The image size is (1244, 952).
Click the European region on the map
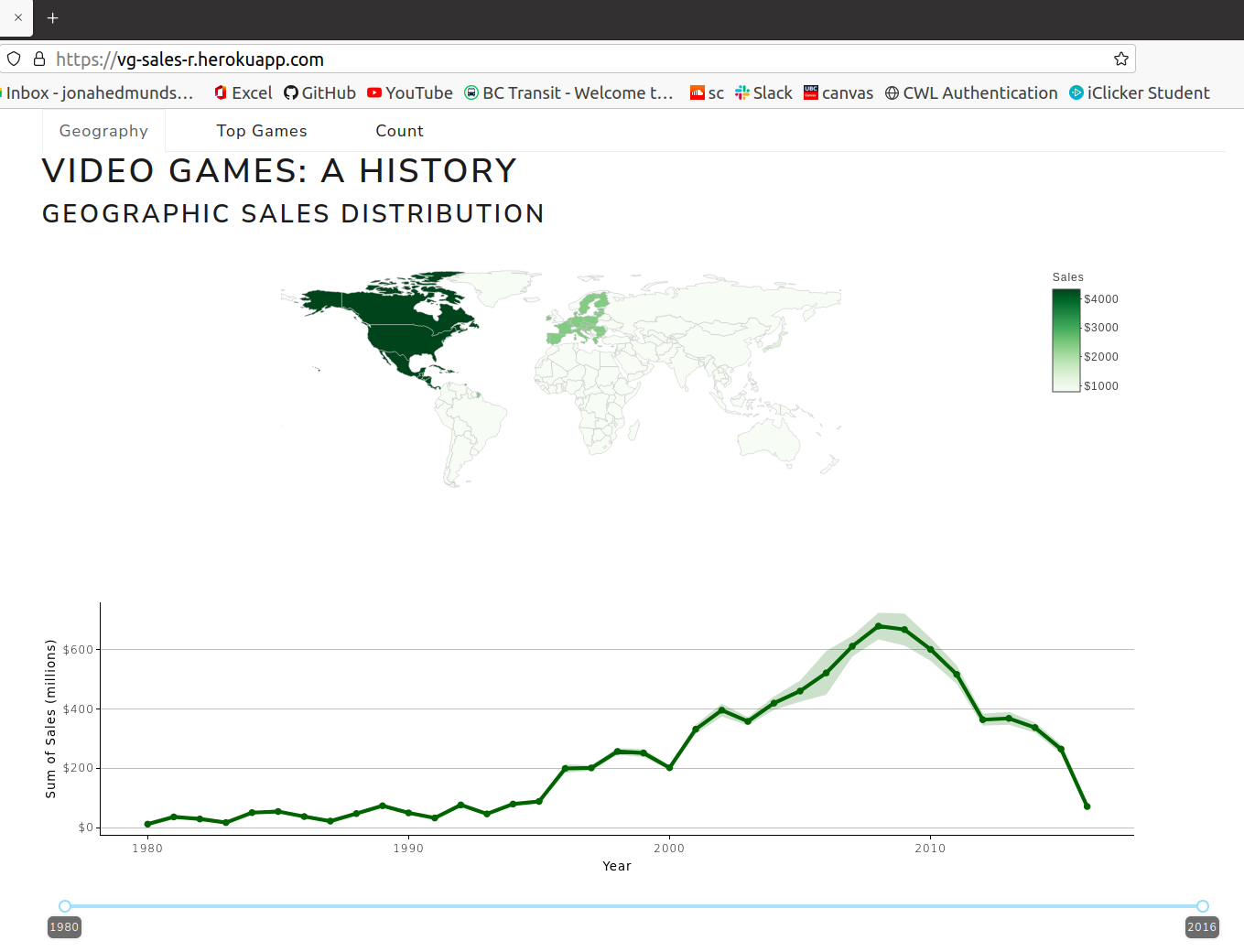coord(579,320)
